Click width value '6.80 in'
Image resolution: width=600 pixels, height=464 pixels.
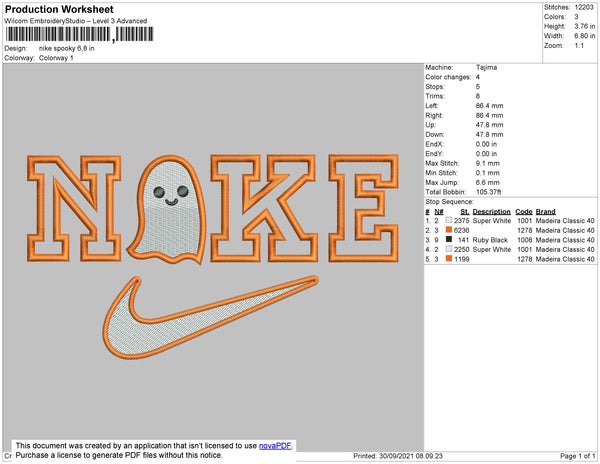tap(584, 36)
